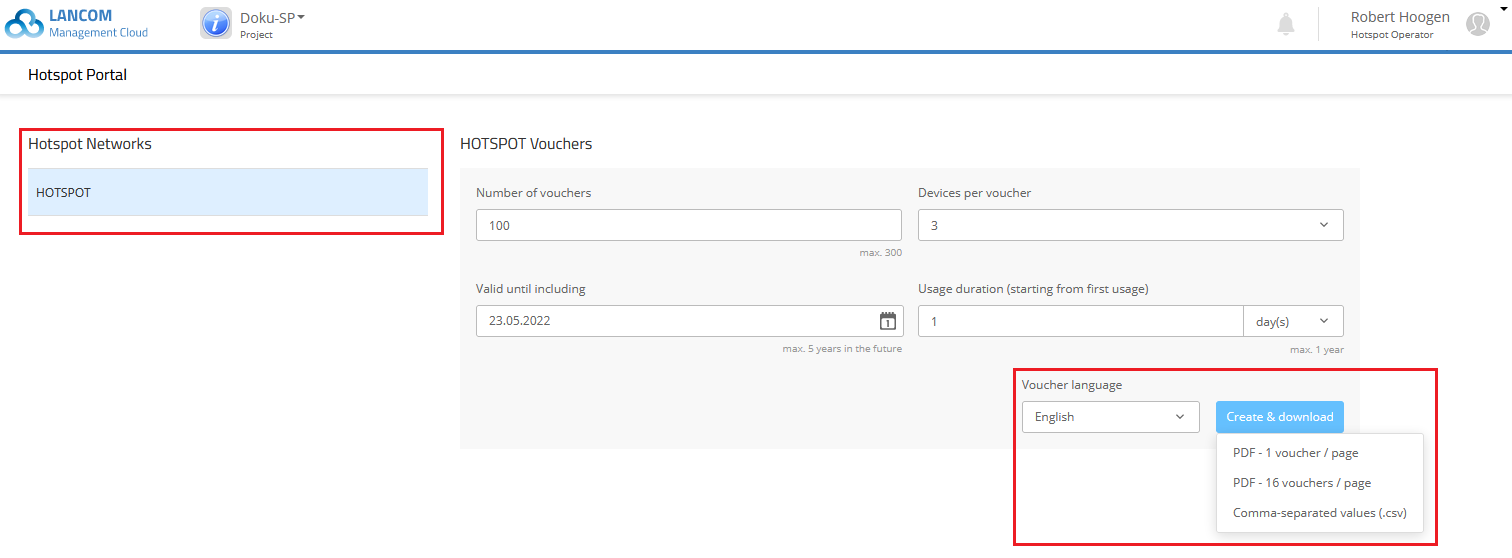This screenshot has width=1512, height=558.
Task: Focus the Valid until including date field
Action: 675,321
